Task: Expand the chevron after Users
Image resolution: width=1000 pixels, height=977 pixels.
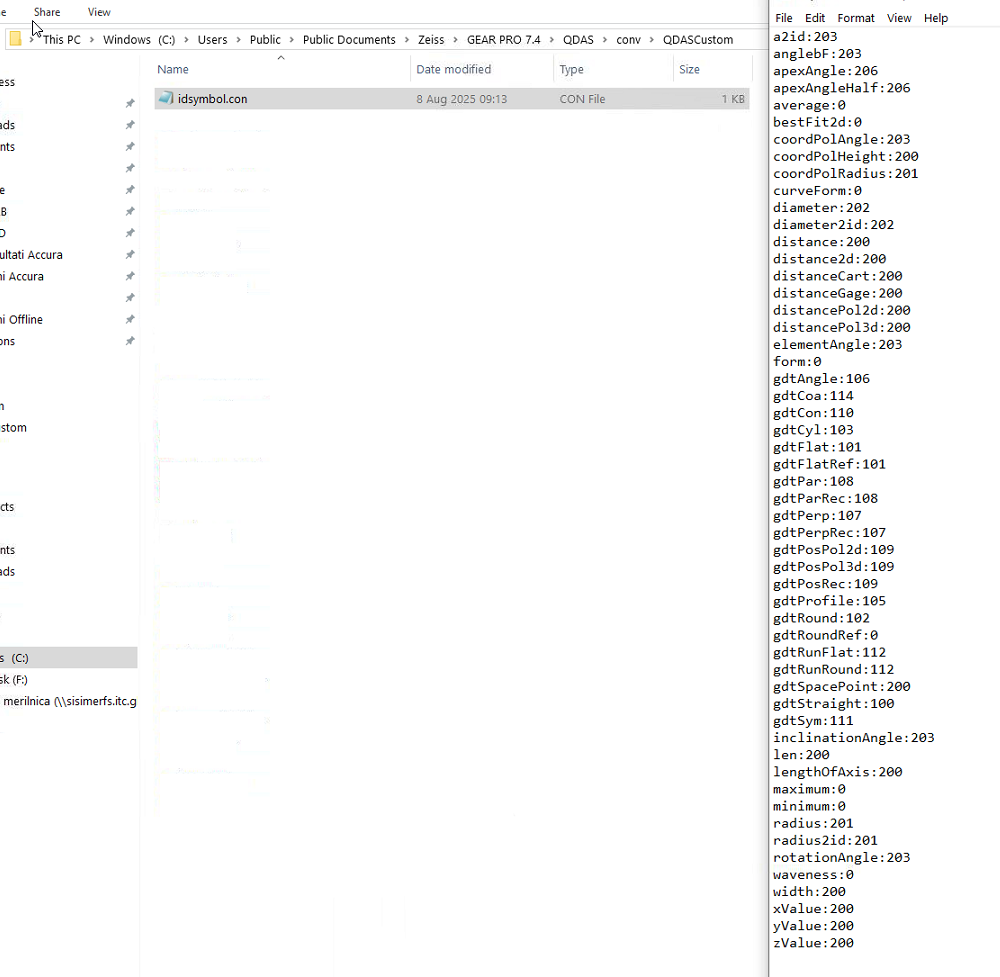Action: click(x=239, y=40)
